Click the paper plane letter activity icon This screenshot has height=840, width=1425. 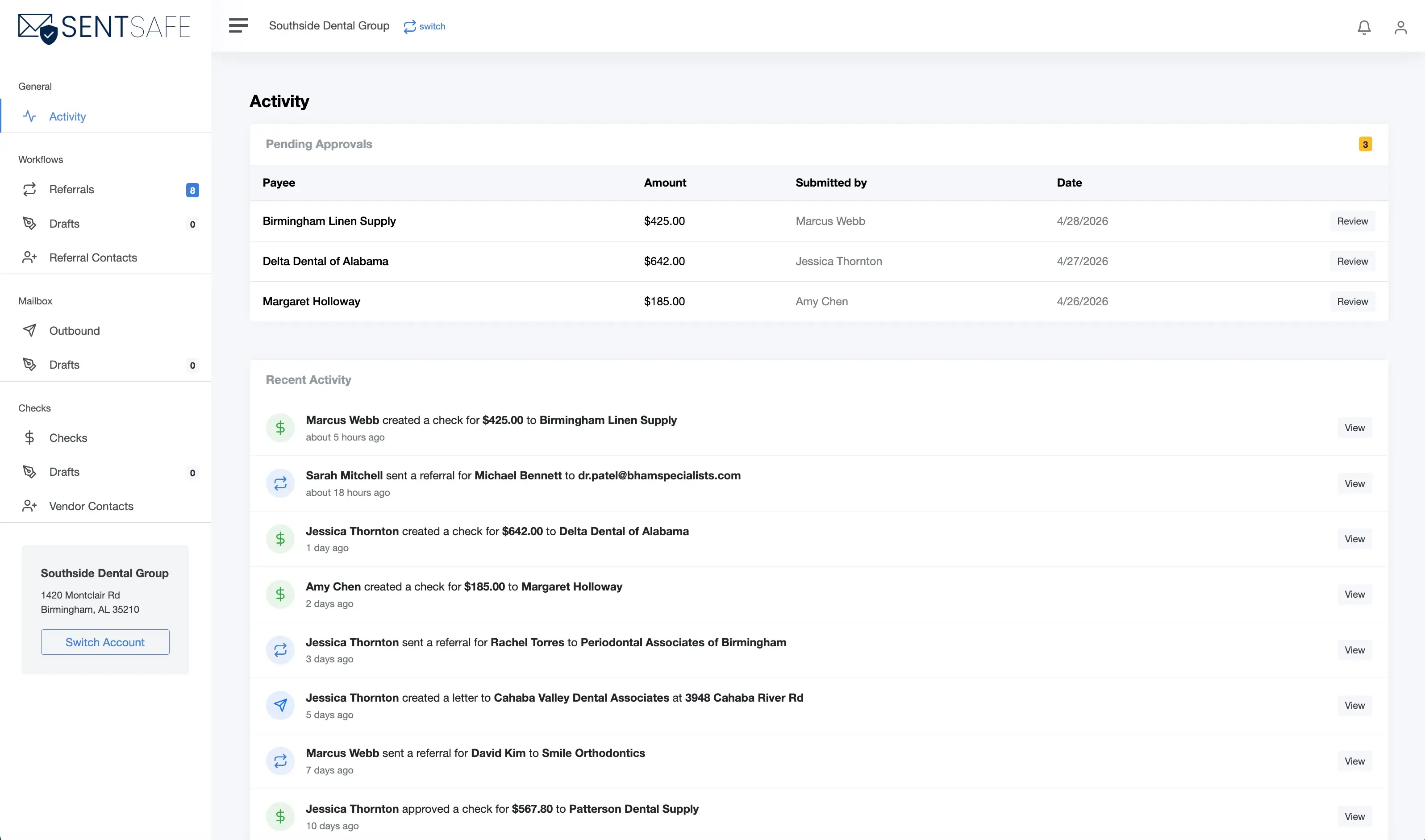pyautogui.click(x=280, y=705)
